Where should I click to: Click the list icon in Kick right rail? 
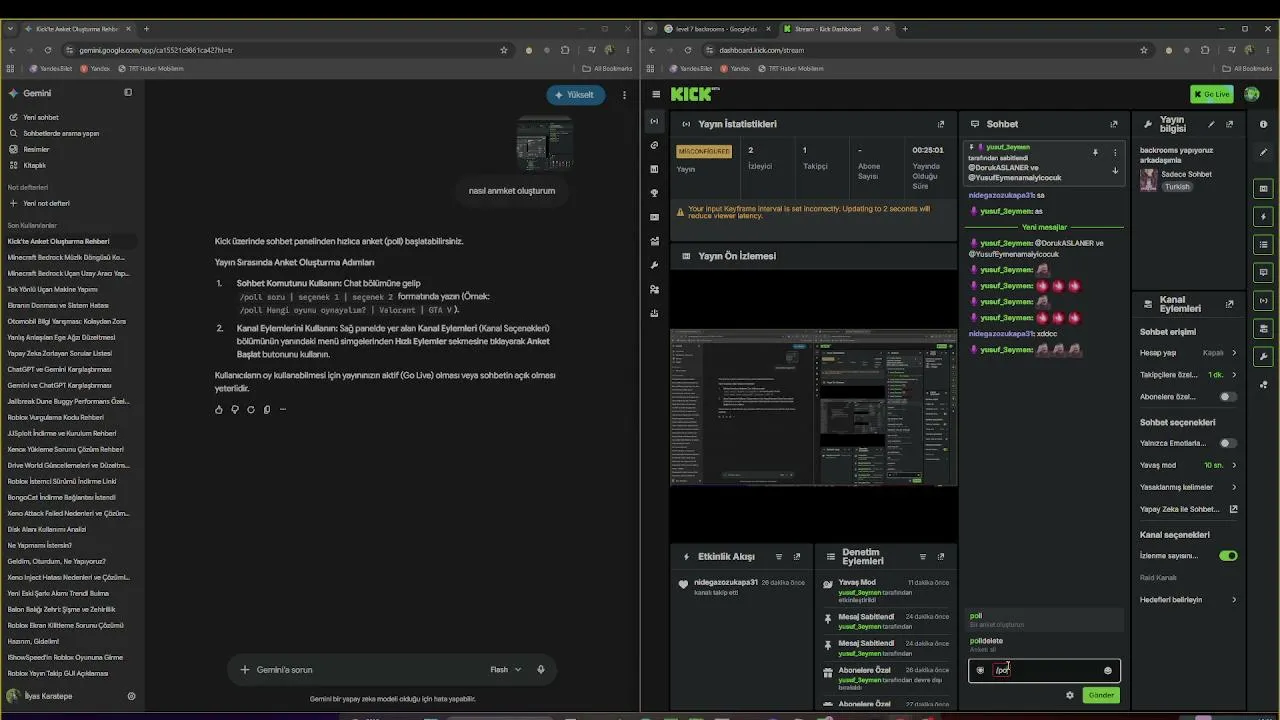click(1264, 244)
